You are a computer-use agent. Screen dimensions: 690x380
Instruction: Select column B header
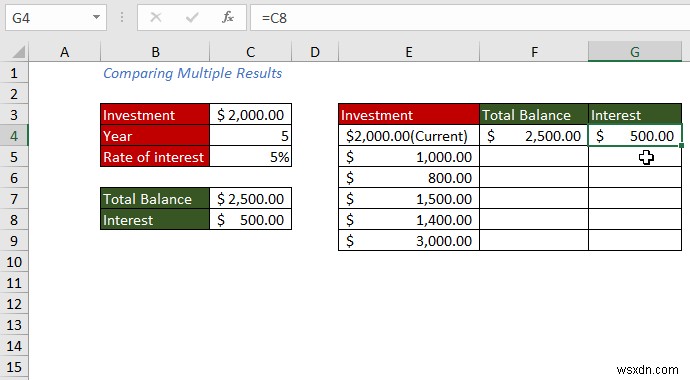point(155,52)
